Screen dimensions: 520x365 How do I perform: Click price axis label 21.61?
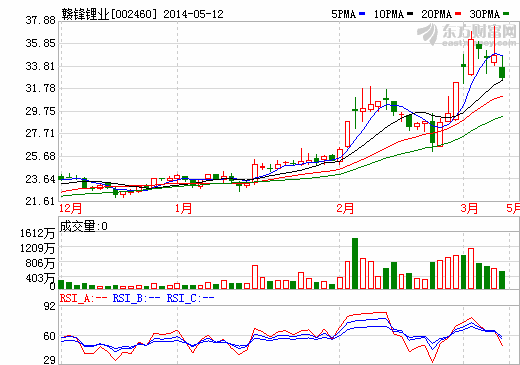pyautogui.click(x=41, y=201)
